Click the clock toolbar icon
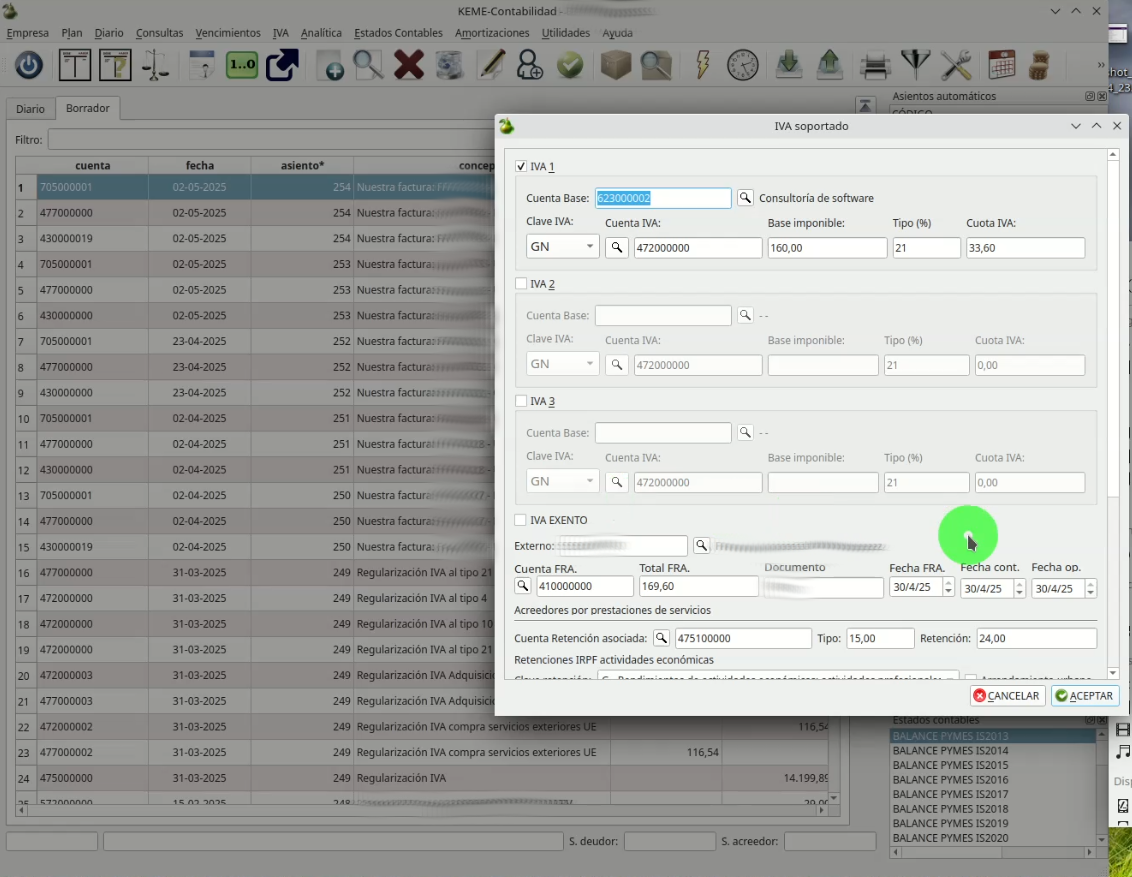Viewport: 1132px width, 877px height. pos(743,66)
